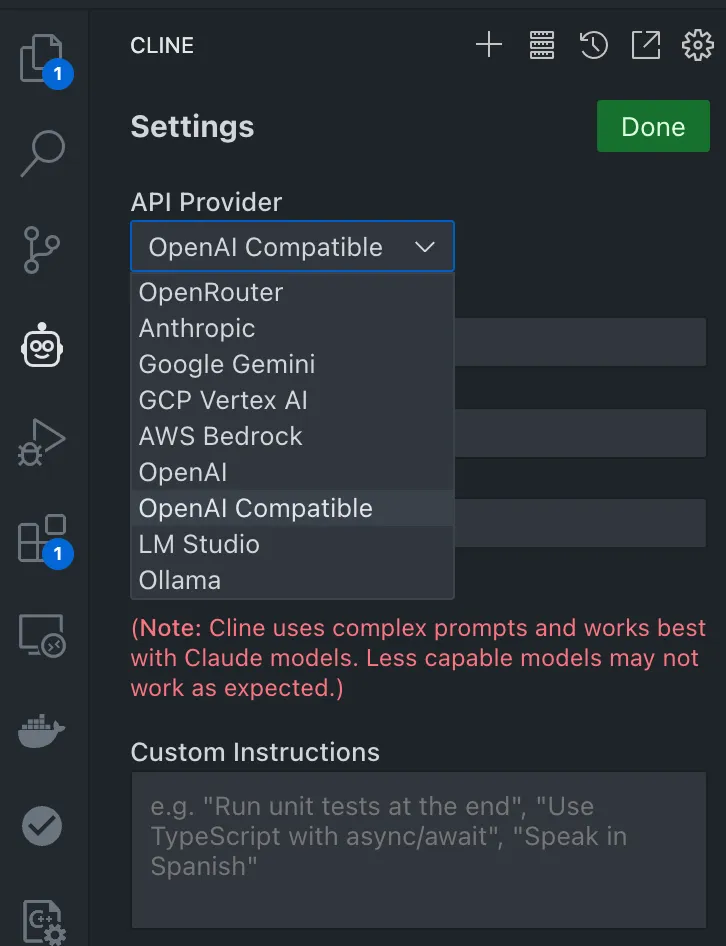Pick AWS Bedrock option
The width and height of the screenshot is (726, 946).
292,436
